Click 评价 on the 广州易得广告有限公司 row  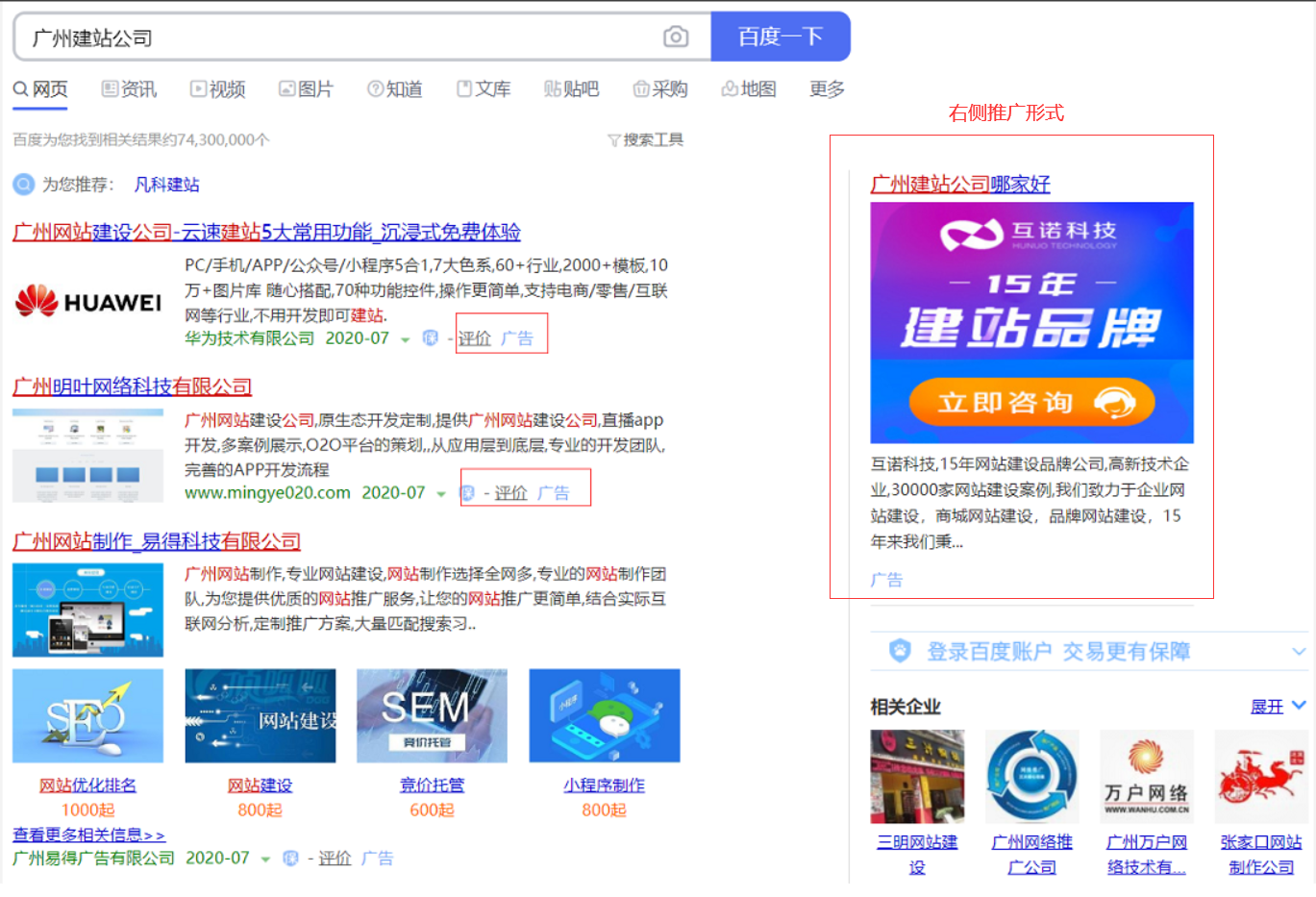coord(335,858)
